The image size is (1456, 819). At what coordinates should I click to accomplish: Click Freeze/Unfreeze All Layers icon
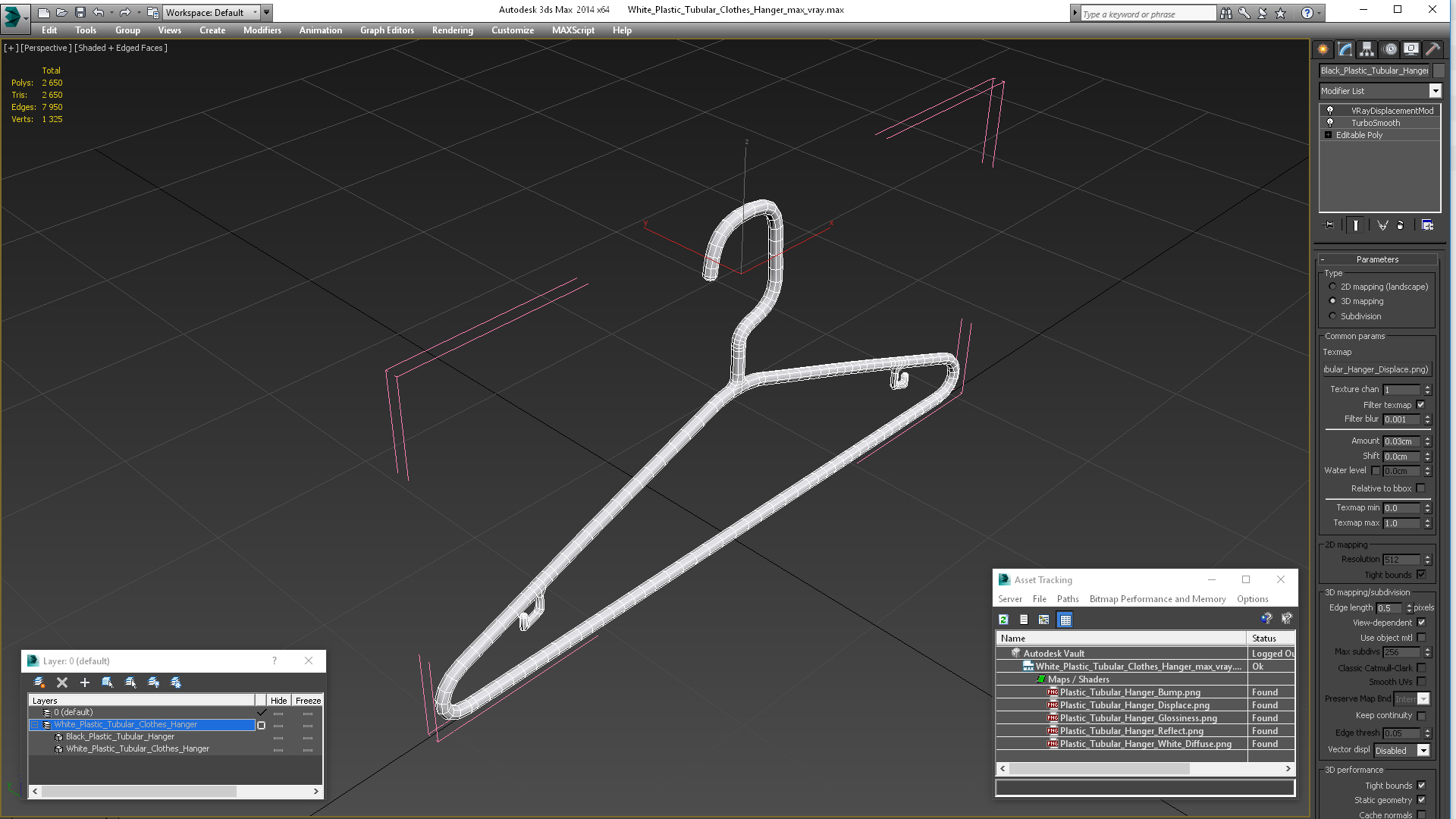pyautogui.click(x=176, y=682)
